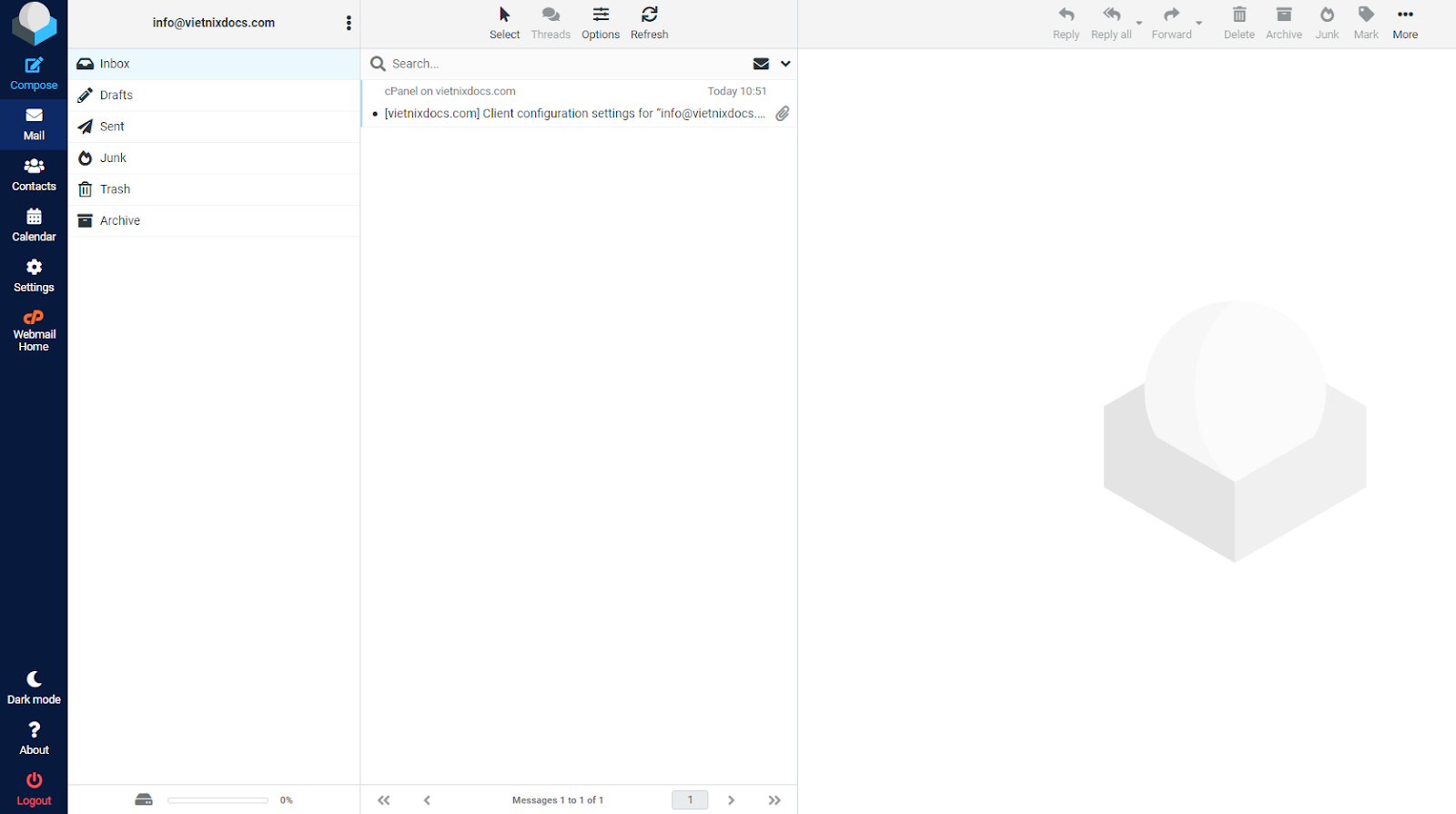Go to the previous page of messages

[427, 800]
